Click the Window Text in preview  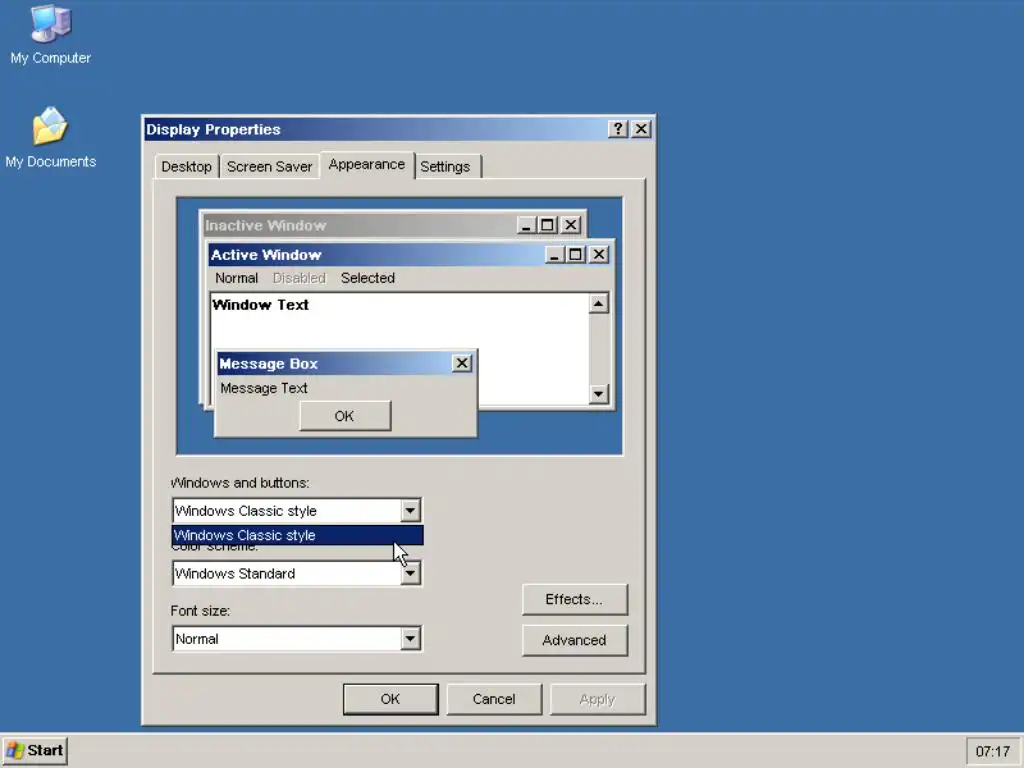pyautogui.click(x=261, y=305)
